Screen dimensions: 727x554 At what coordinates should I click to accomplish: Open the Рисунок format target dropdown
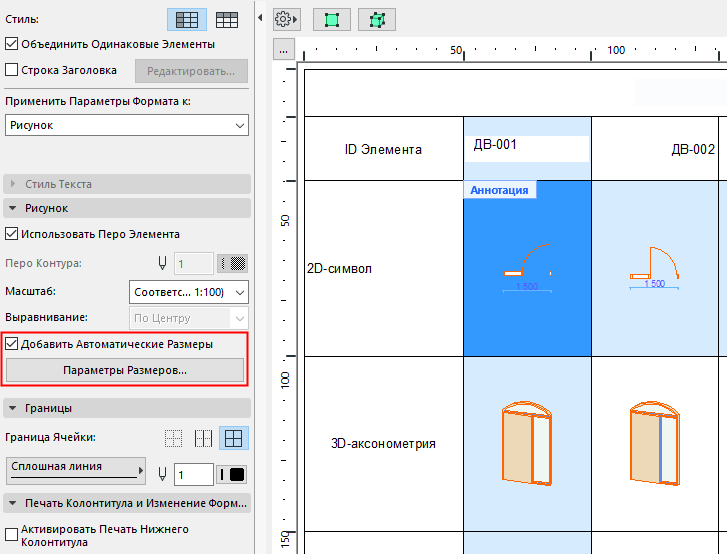click(x=127, y=125)
